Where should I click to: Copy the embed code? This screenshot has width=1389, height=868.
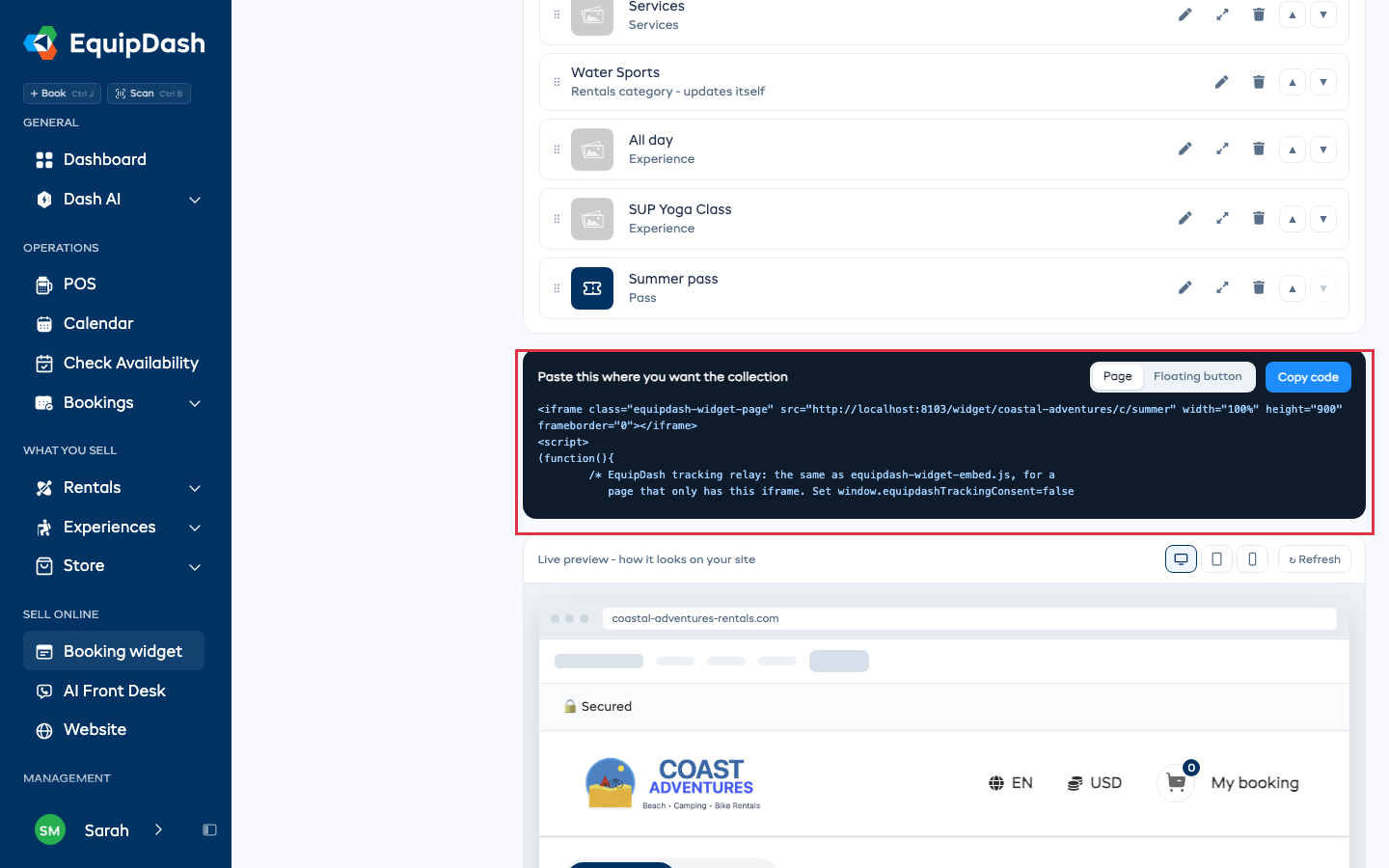1308,377
